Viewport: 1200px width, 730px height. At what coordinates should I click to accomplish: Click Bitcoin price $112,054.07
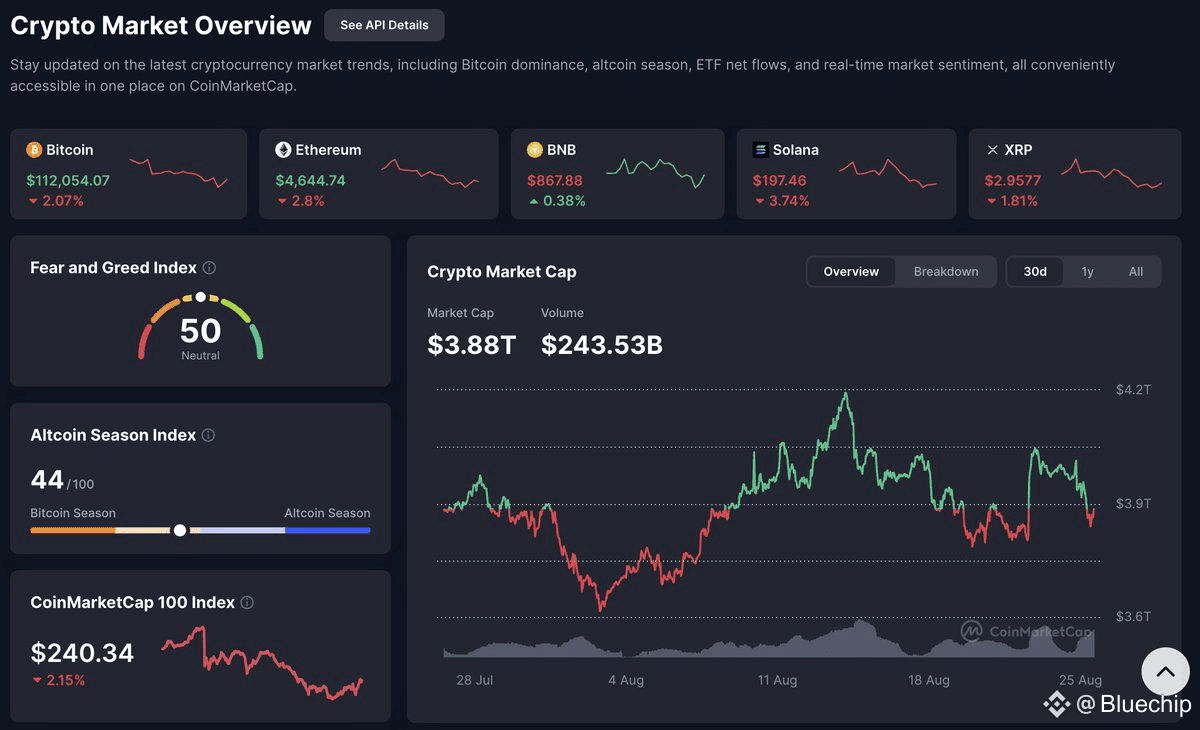(x=68, y=181)
